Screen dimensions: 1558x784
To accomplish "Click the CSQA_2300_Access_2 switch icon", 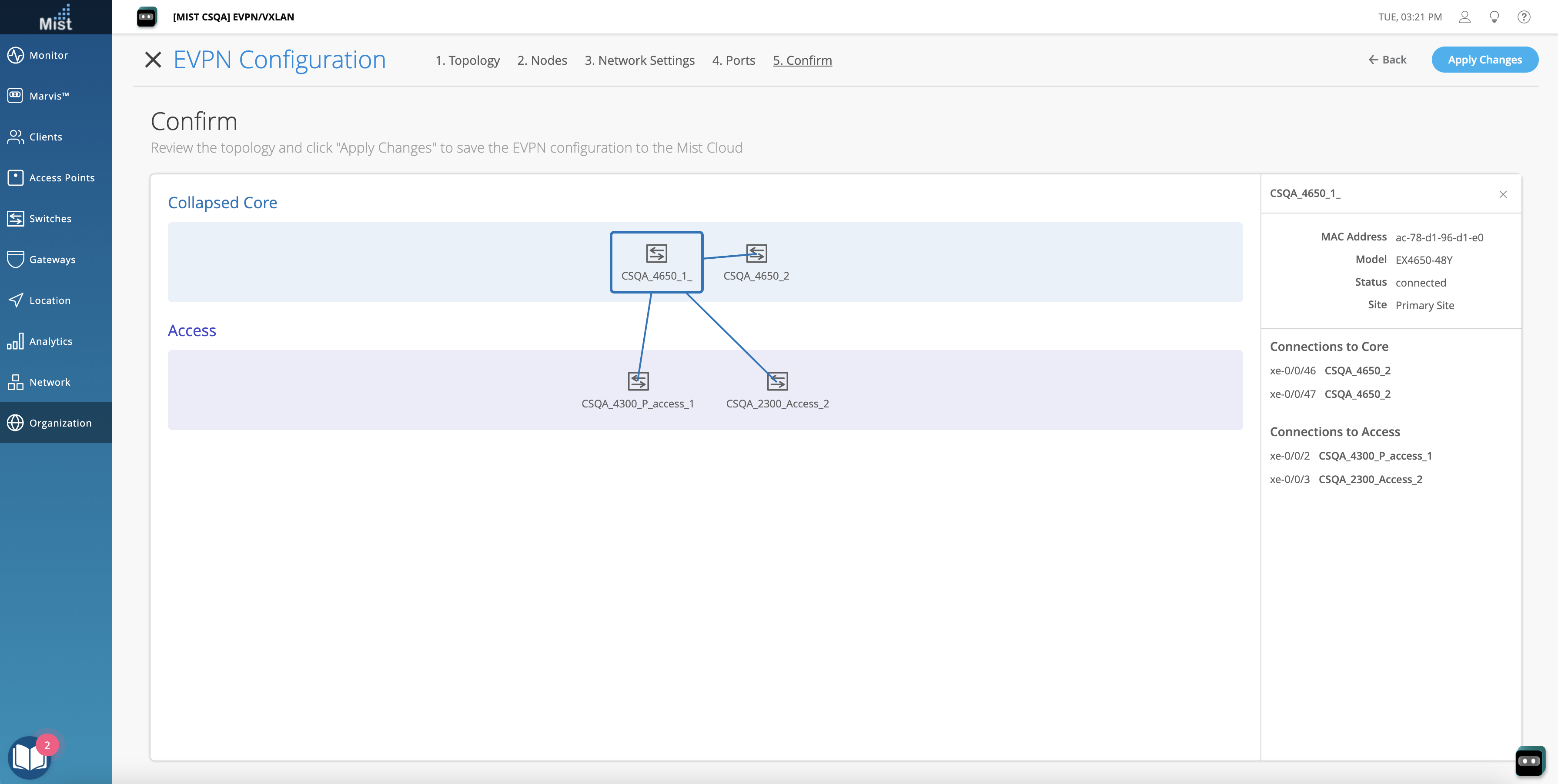I will [x=777, y=381].
